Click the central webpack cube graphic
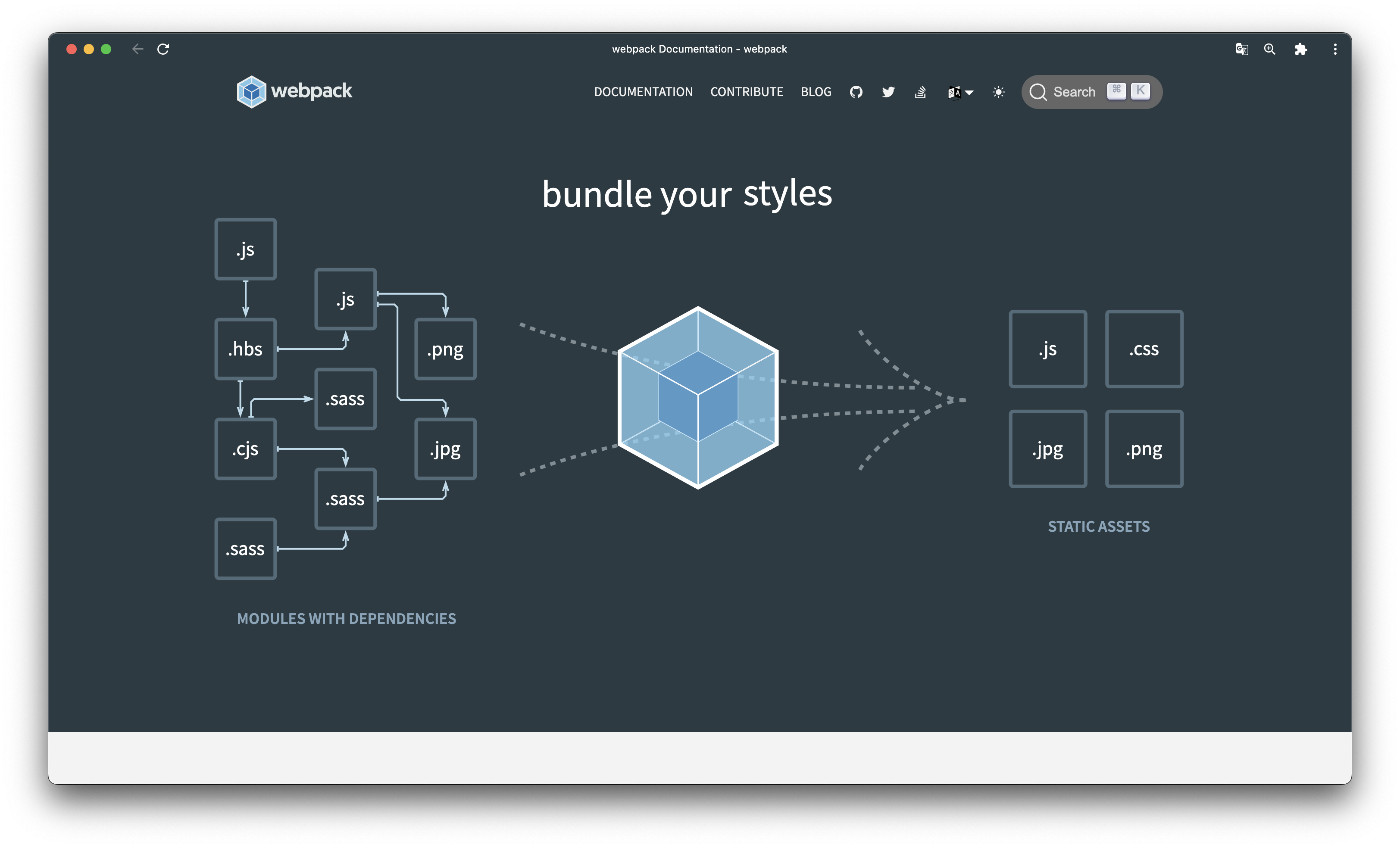Screen dimensions: 1400x848 pos(698,398)
